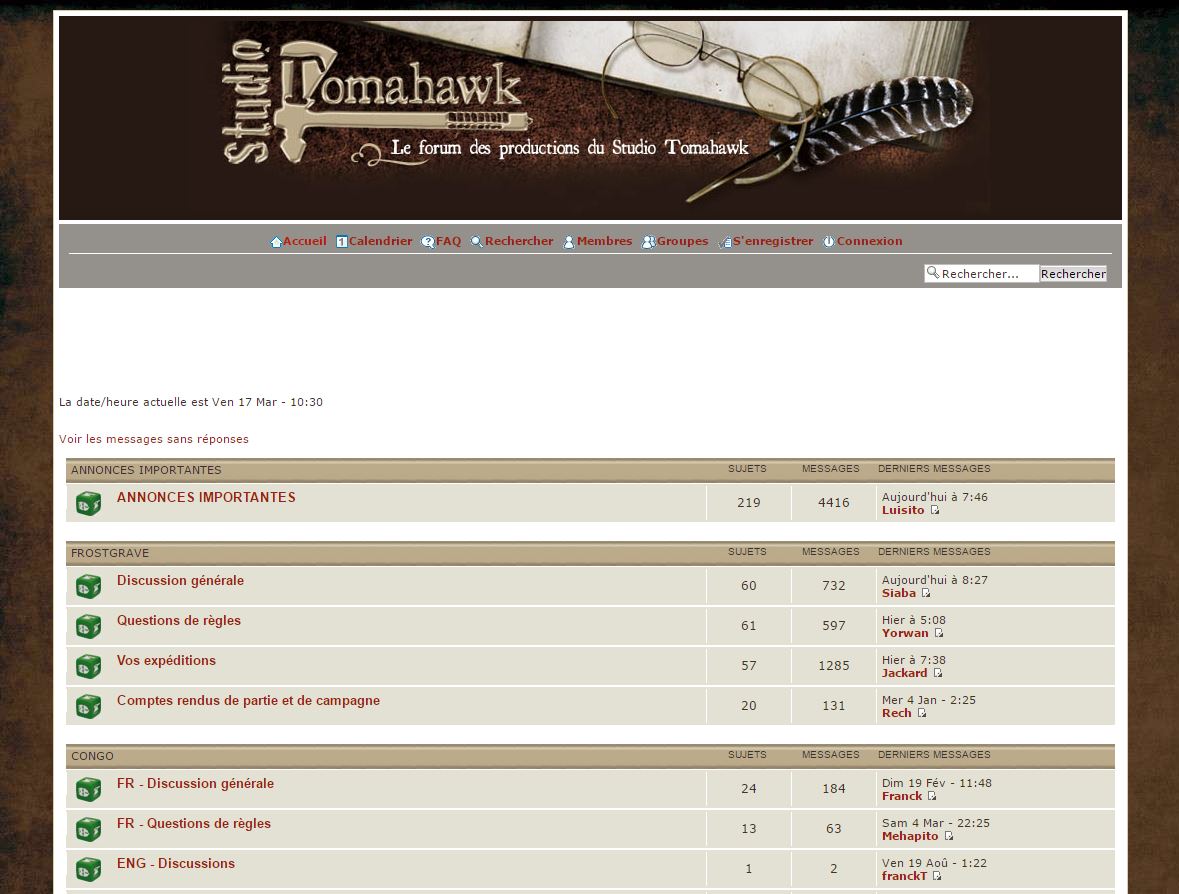This screenshot has height=894, width=1179.
Task: View last message icon next to Siaba
Action: point(926,592)
